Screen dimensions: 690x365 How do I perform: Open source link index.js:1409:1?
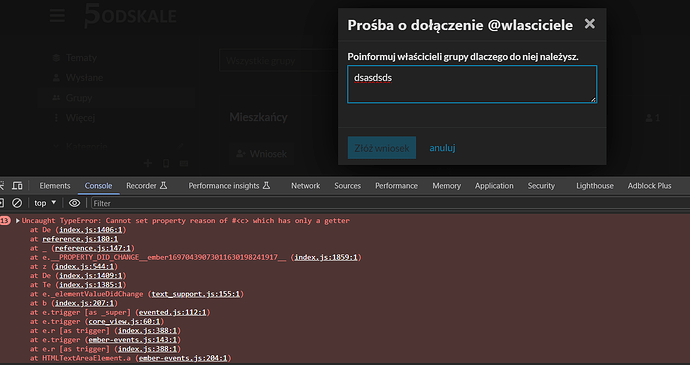(x=91, y=276)
